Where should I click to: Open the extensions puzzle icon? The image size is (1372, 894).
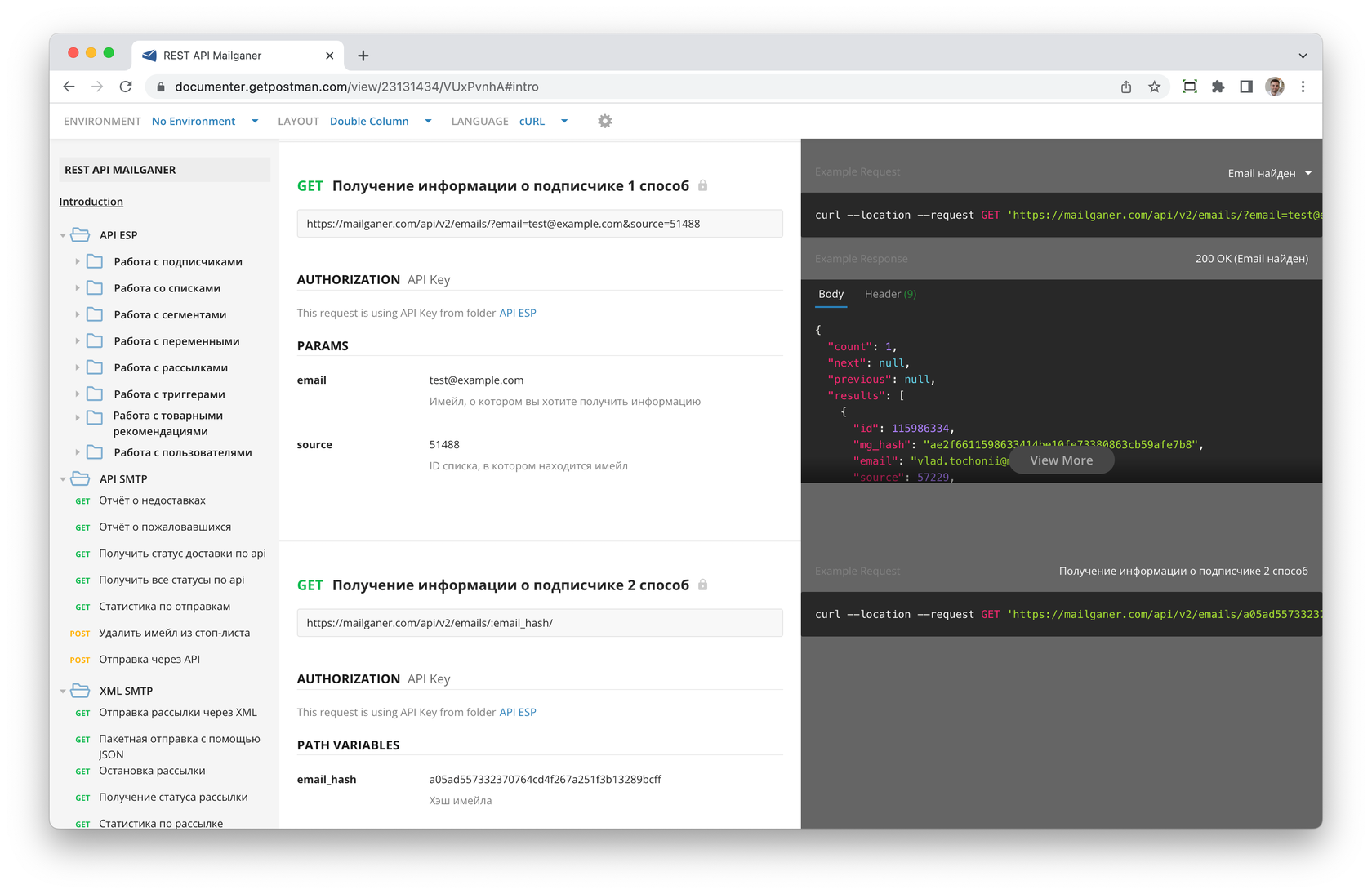1218,87
